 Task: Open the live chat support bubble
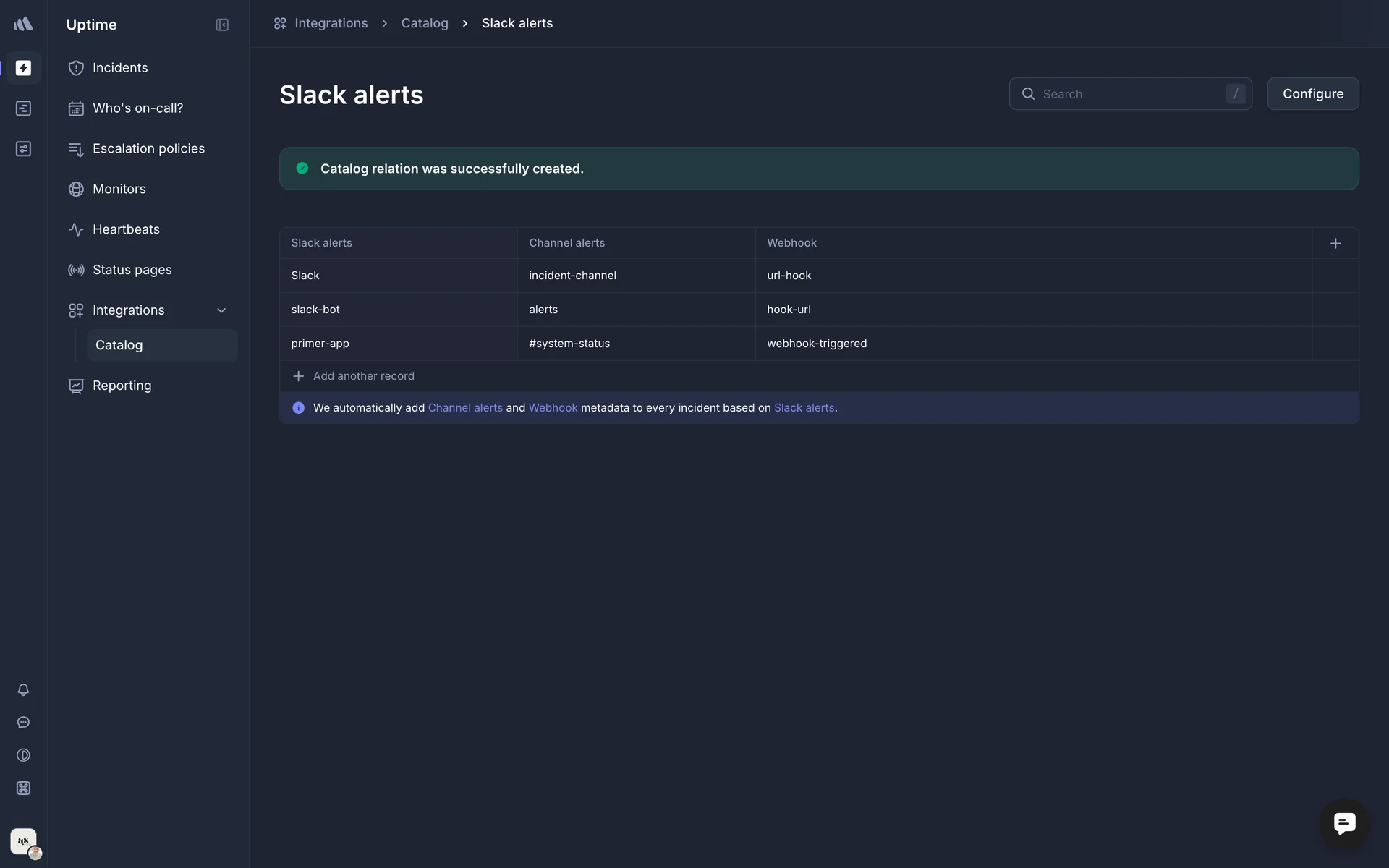tap(1344, 823)
